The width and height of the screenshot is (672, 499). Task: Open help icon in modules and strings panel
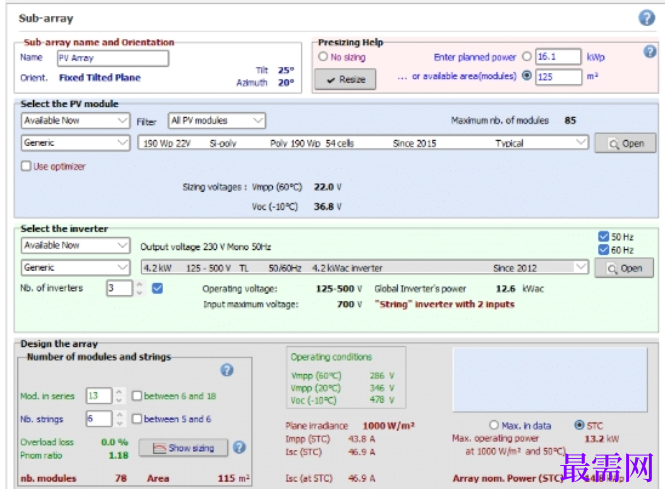227,370
